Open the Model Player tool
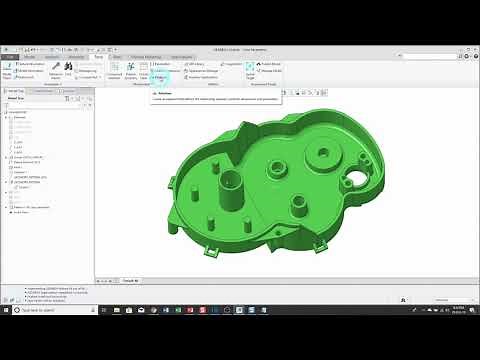This screenshot has width=480, height=360. [7, 70]
